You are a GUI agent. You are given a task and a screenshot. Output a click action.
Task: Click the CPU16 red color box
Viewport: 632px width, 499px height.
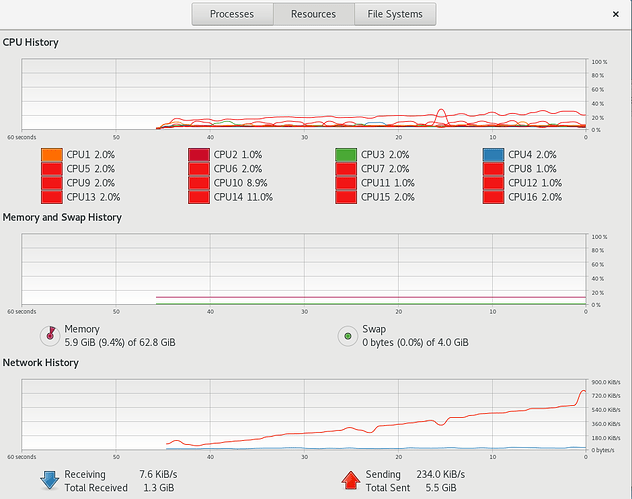click(x=493, y=197)
